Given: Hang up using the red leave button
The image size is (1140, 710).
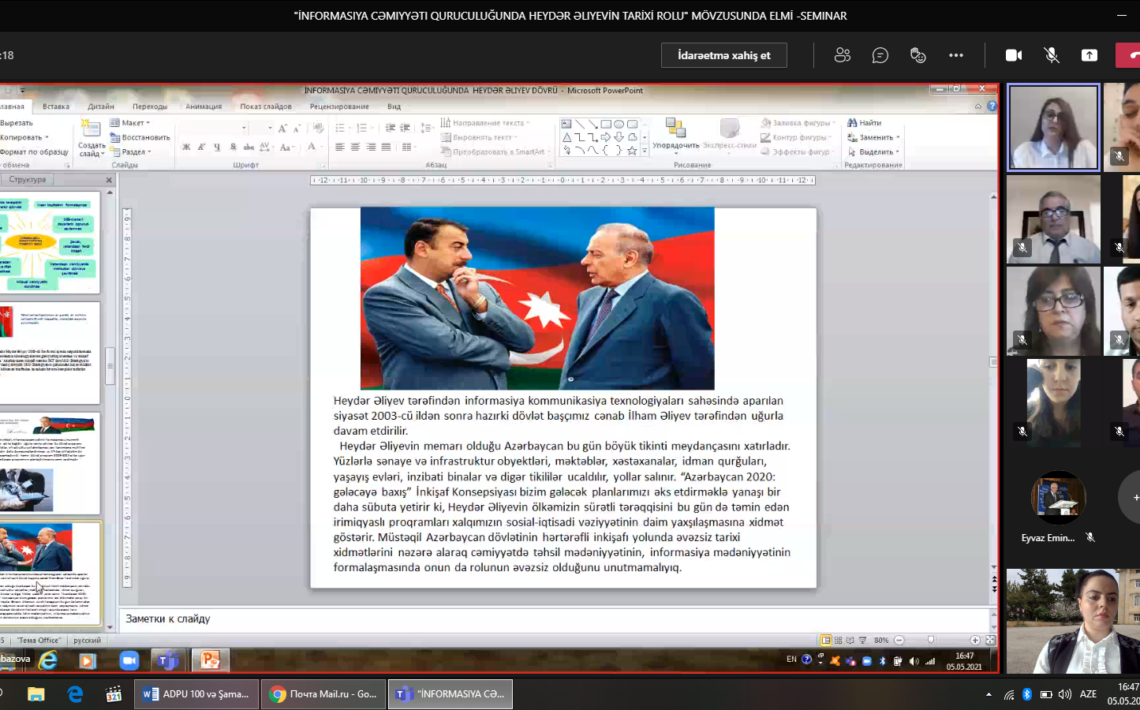Looking at the screenshot, I should tap(1130, 55).
